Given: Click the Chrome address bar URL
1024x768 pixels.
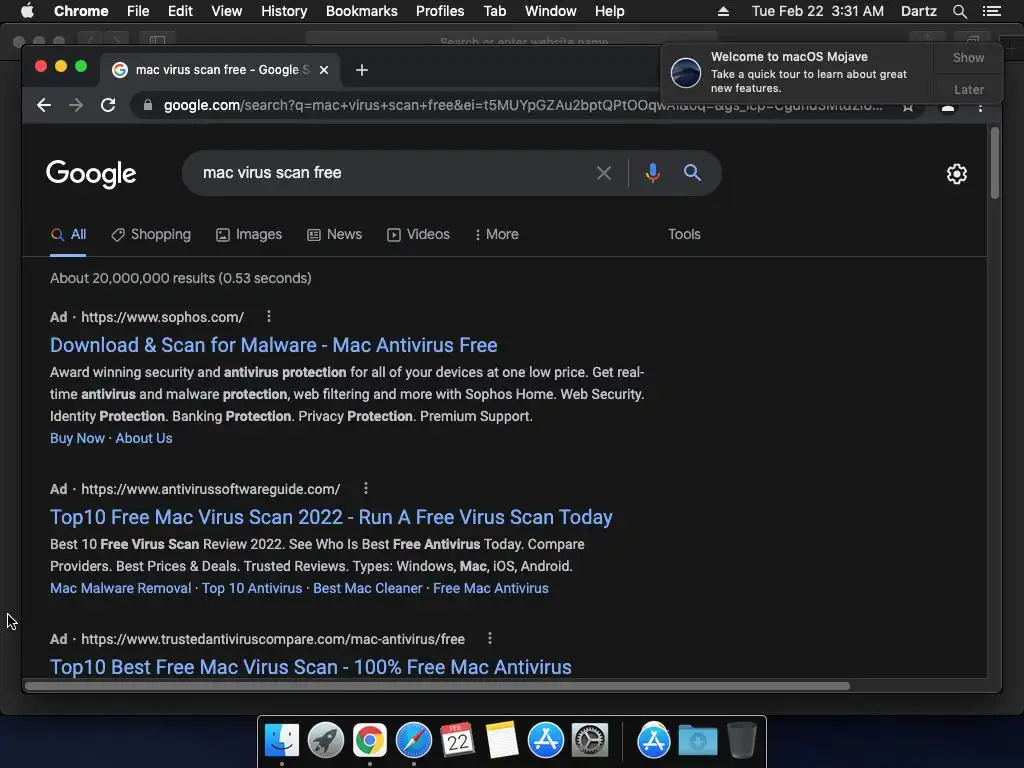Looking at the screenshot, I should [x=522, y=105].
